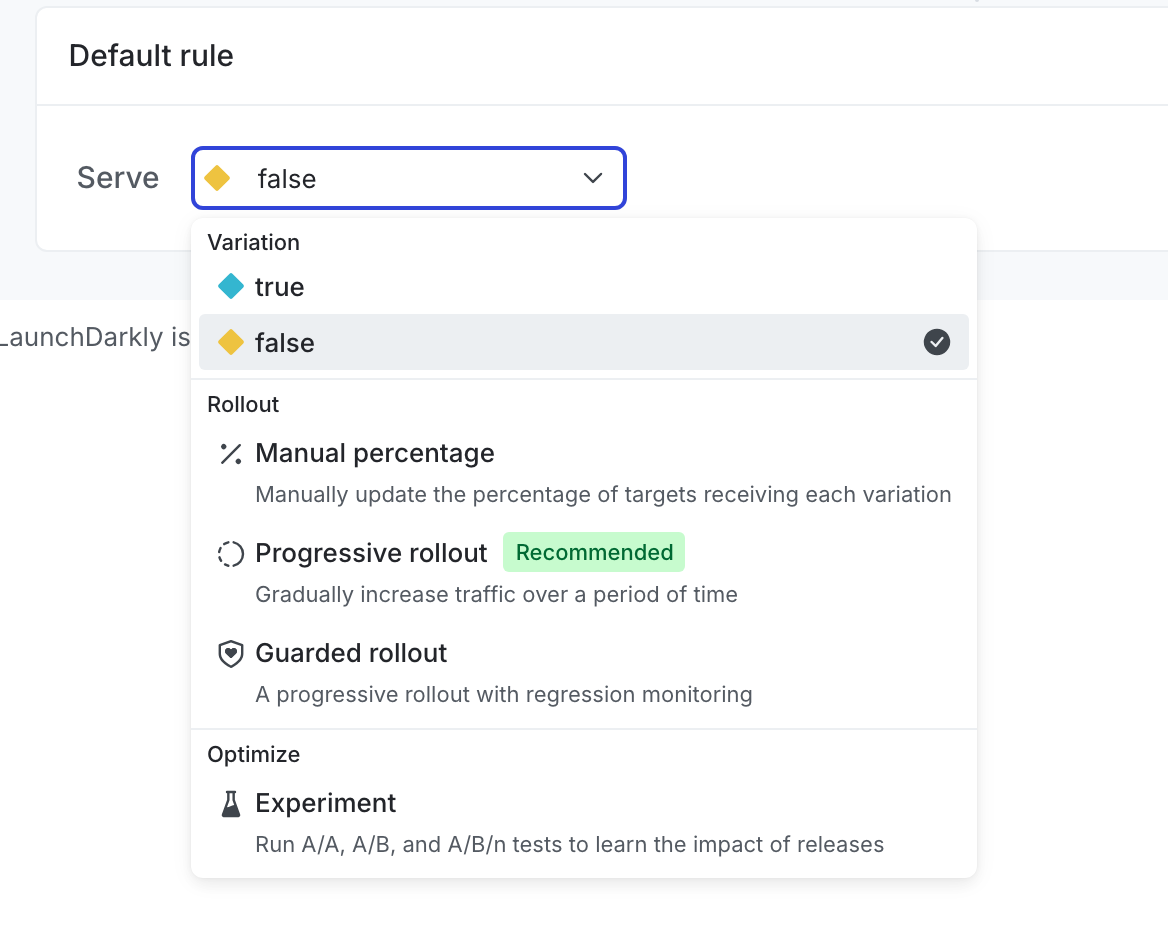Choose the Experiment optimize option
Screen dimensions: 1168x940
[x=583, y=822]
